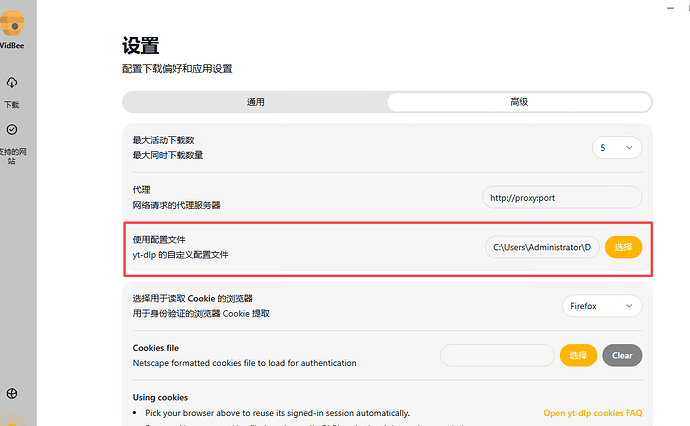
Task: Click the 使用配置文件 label
Action: [159, 239]
